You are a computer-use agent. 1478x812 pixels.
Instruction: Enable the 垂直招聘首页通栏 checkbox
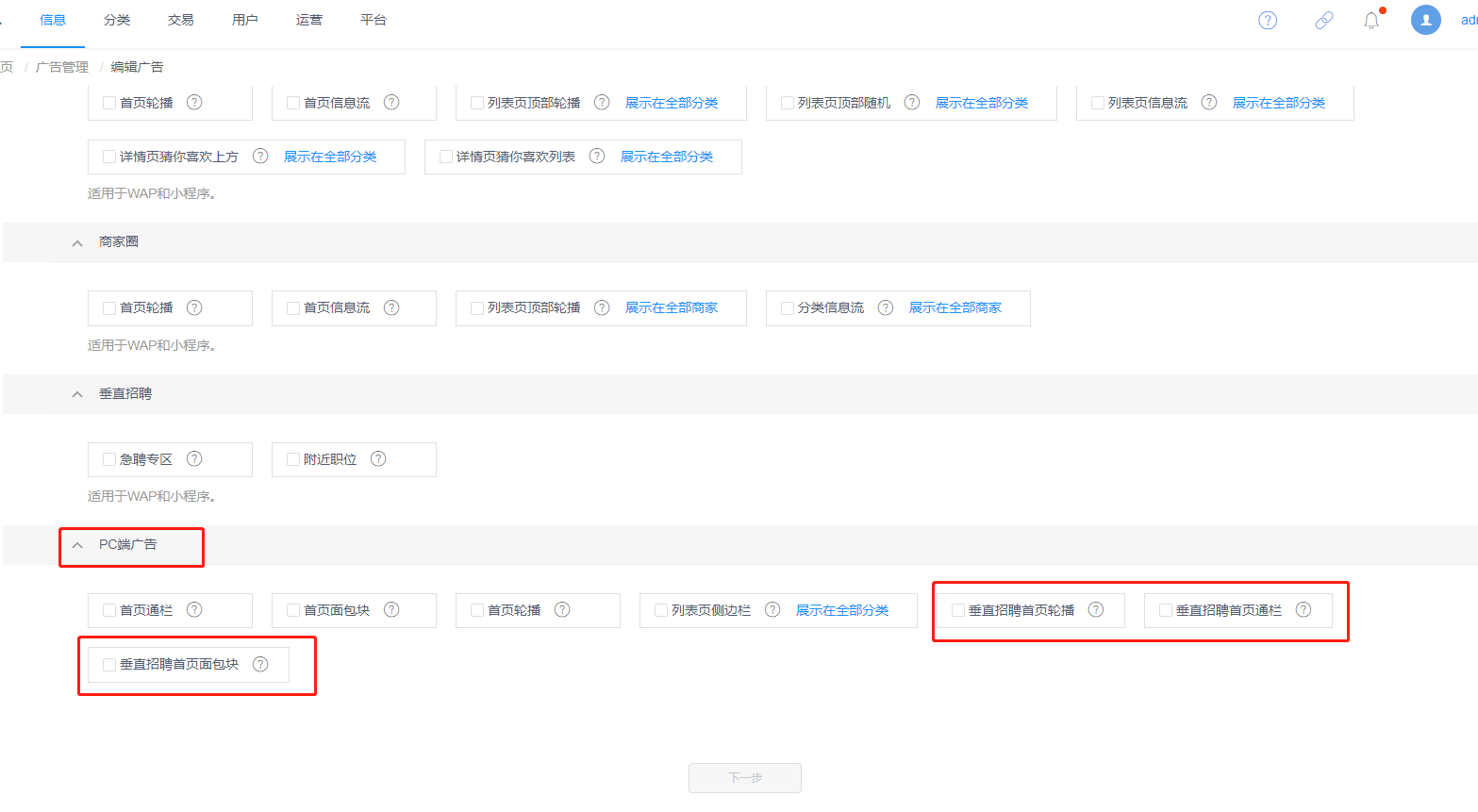1166,610
